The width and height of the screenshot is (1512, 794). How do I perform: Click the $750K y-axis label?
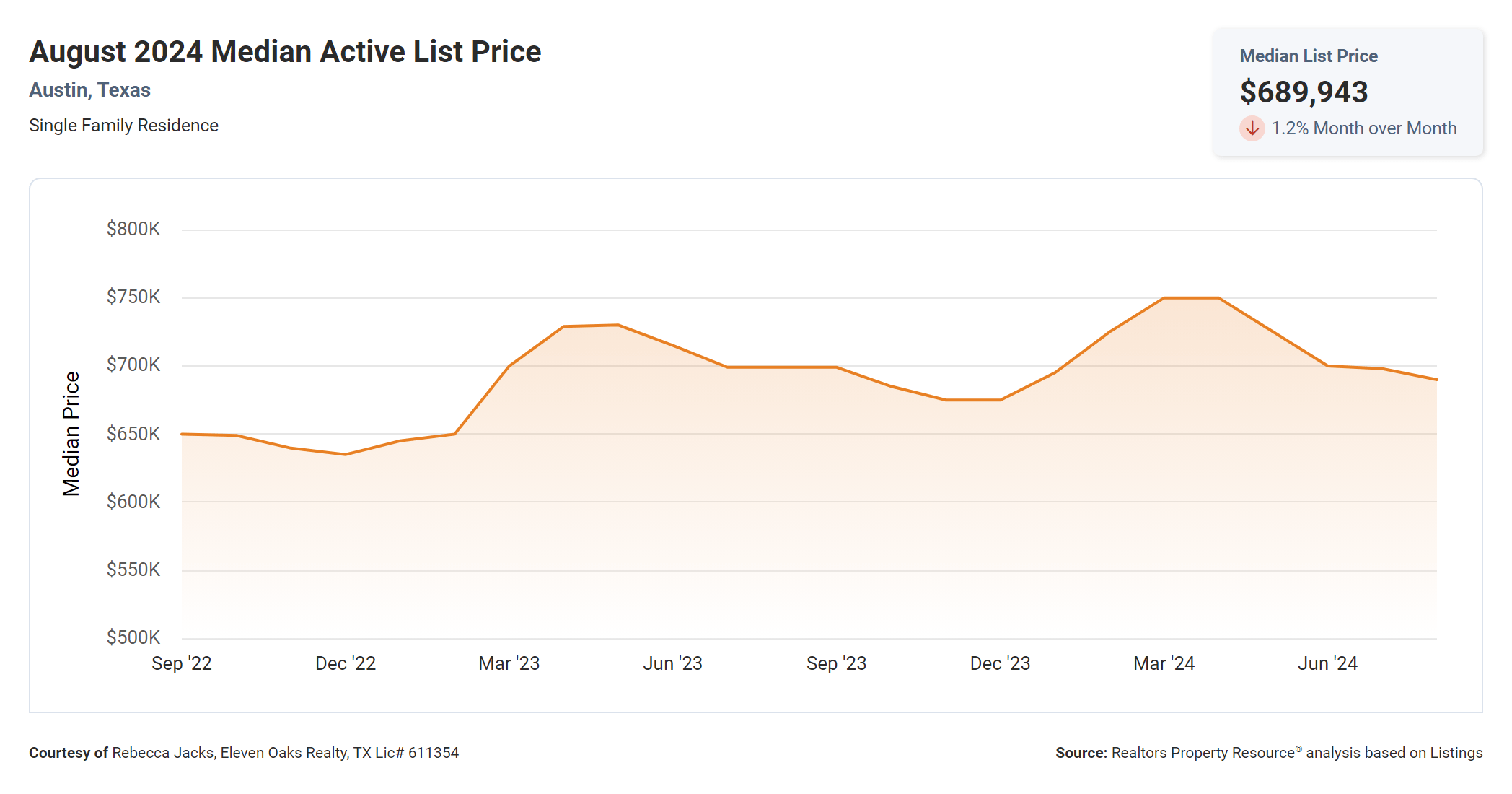click(133, 297)
